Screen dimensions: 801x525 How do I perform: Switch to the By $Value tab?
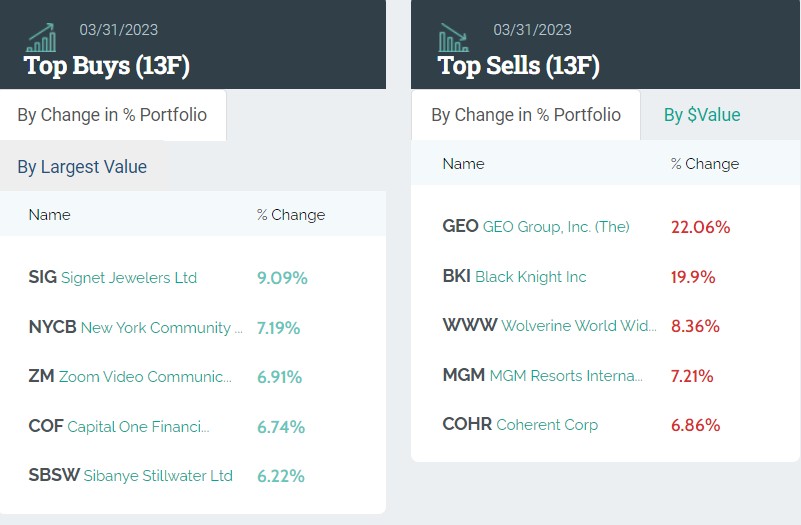[702, 115]
